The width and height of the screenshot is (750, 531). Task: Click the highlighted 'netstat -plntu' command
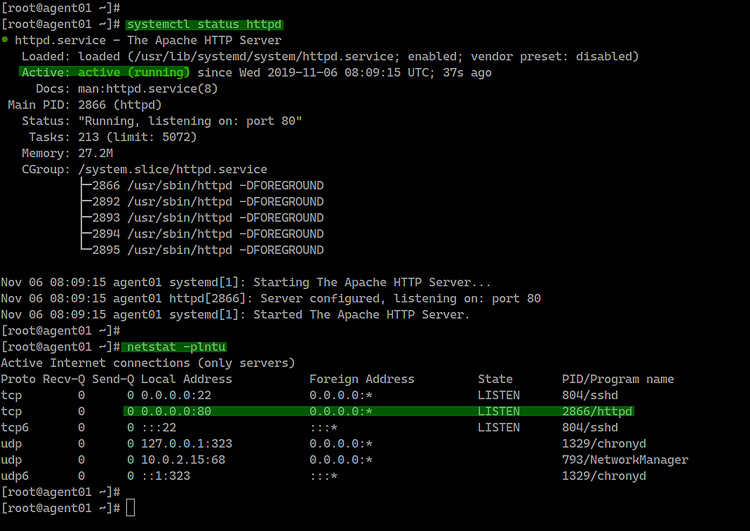coord(182,346)
